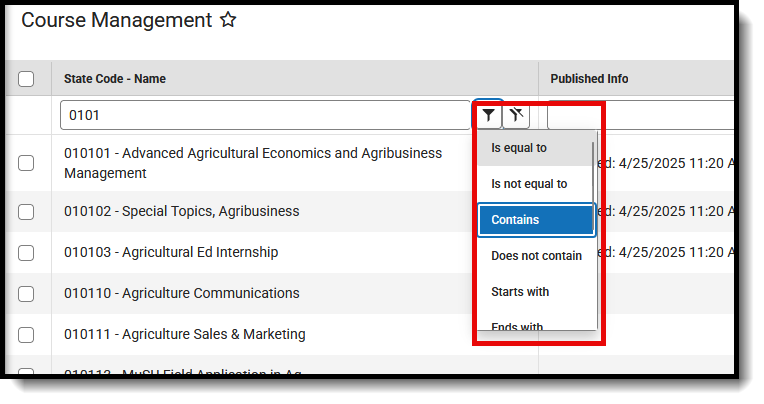Viewport: 764px width, 404px height.
Task: Open the State Code filter operator menu
Action: click(x=488, y=115)
